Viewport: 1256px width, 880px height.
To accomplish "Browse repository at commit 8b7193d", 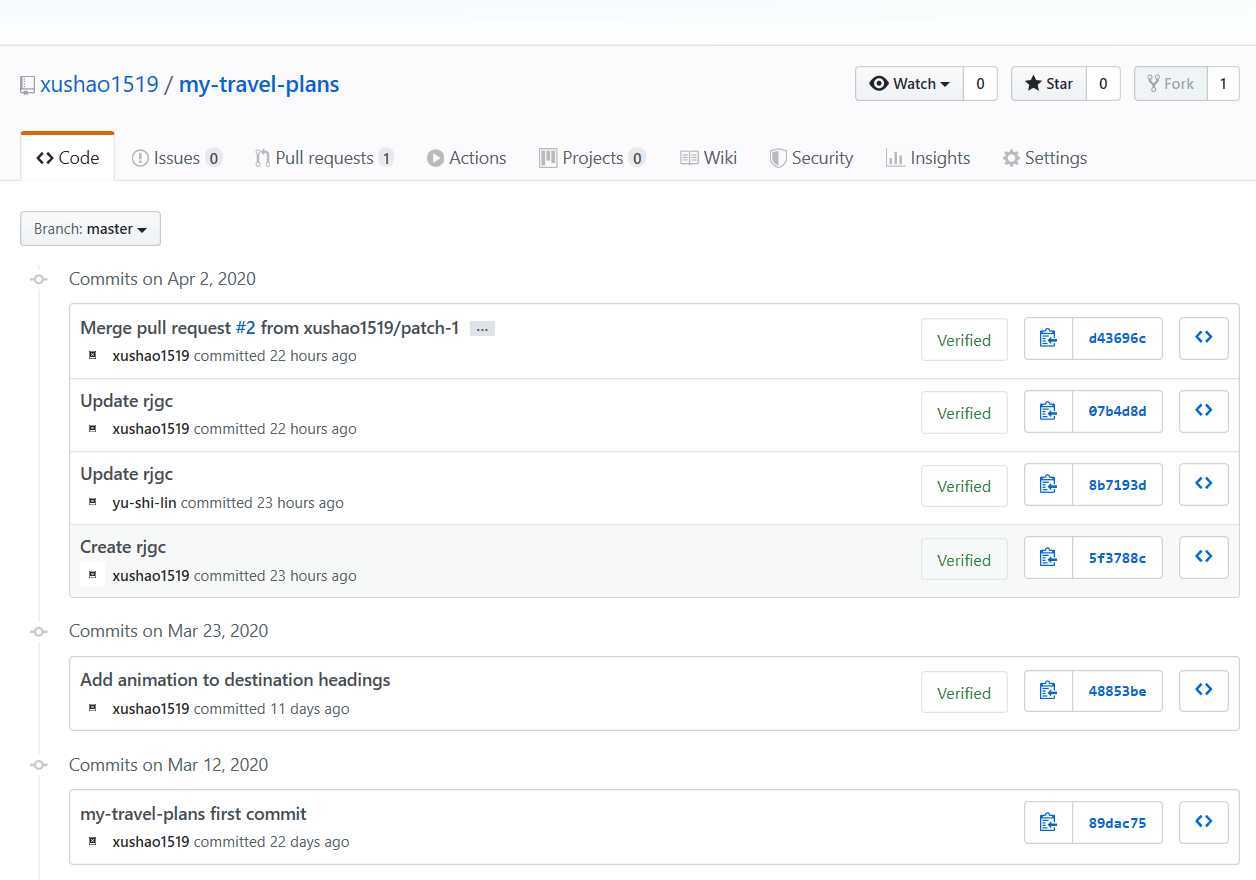I will [1204, 484].
